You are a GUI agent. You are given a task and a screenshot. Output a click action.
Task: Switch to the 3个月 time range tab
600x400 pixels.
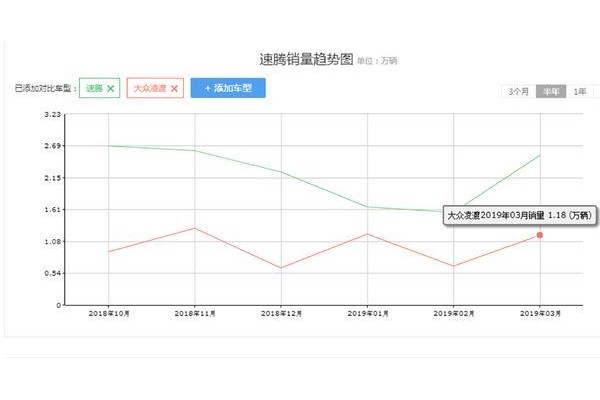click(518, 92)
